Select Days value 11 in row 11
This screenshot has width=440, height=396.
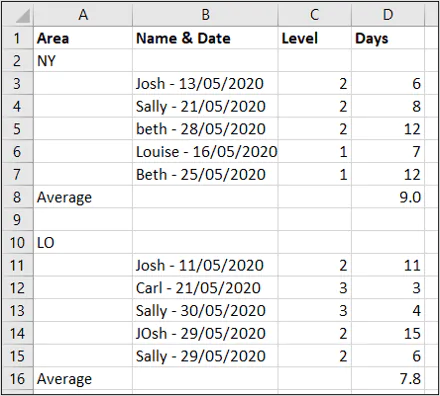tap(388, 265)
